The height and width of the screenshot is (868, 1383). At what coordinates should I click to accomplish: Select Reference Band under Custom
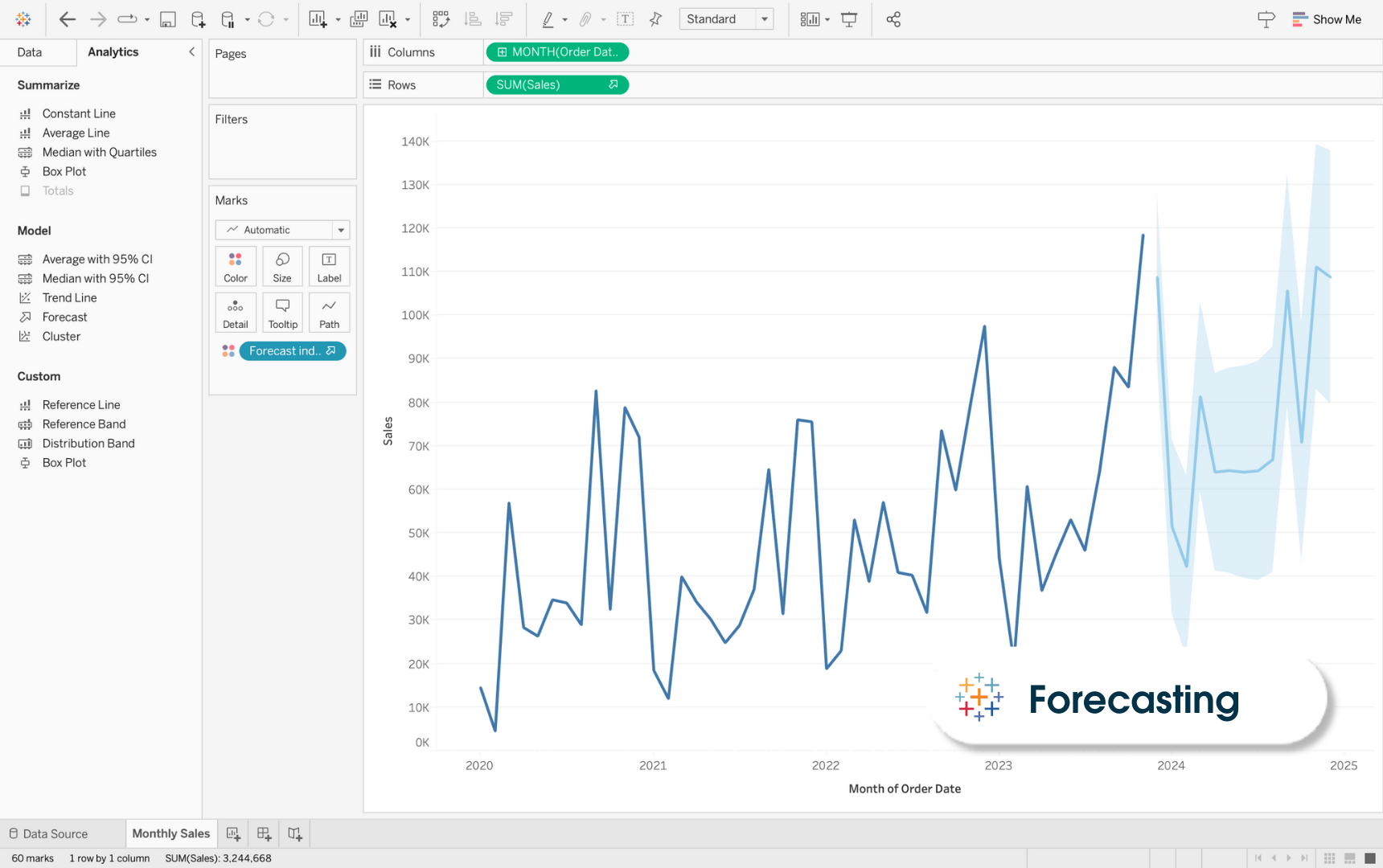84,424
